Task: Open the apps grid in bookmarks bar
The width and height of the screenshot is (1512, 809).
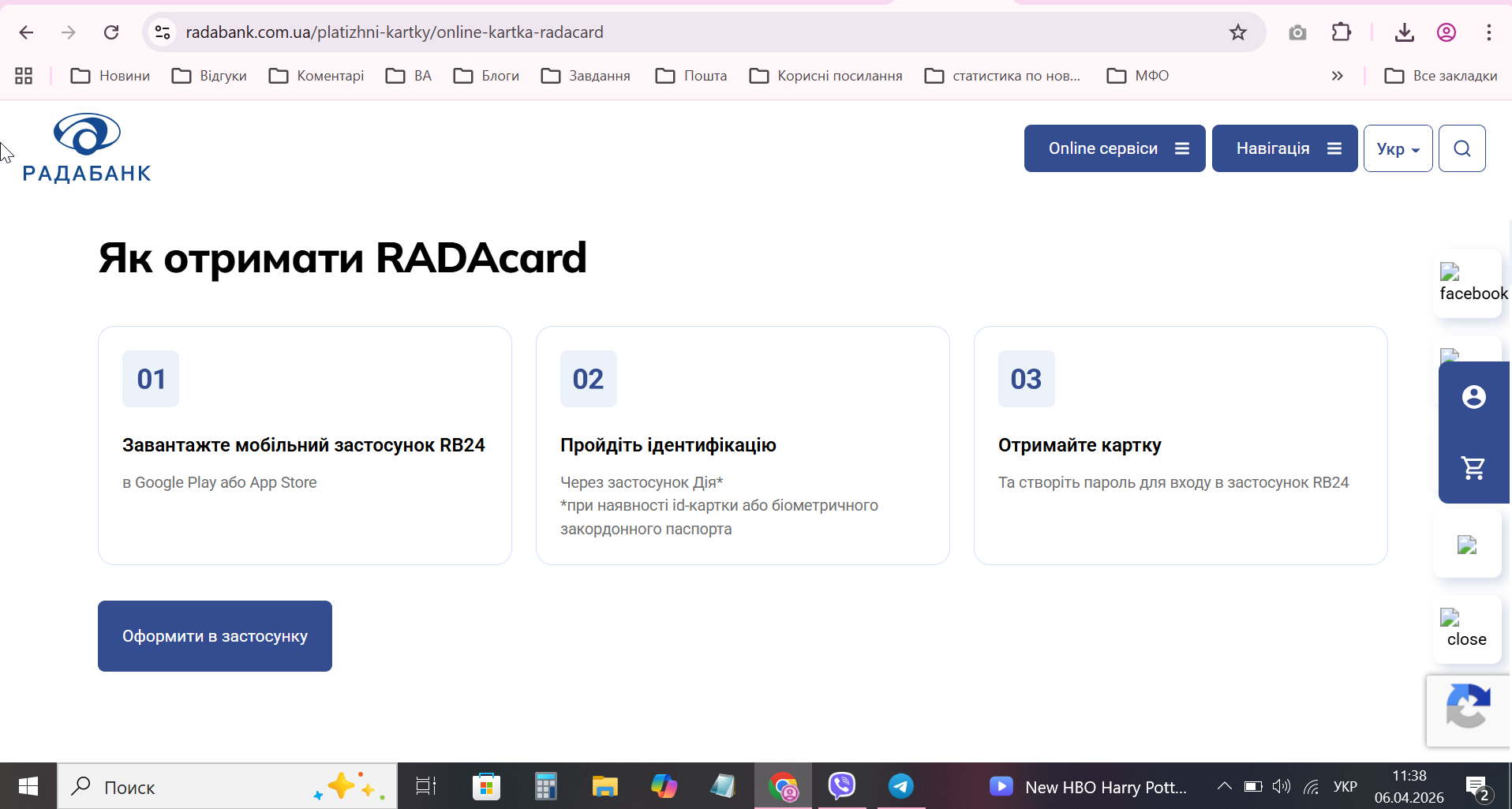Action: [24, 76]
